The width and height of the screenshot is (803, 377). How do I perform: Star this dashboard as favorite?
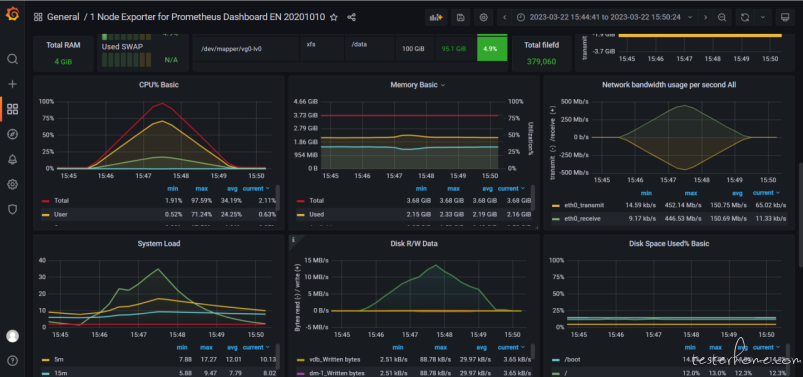pos(334,17)
